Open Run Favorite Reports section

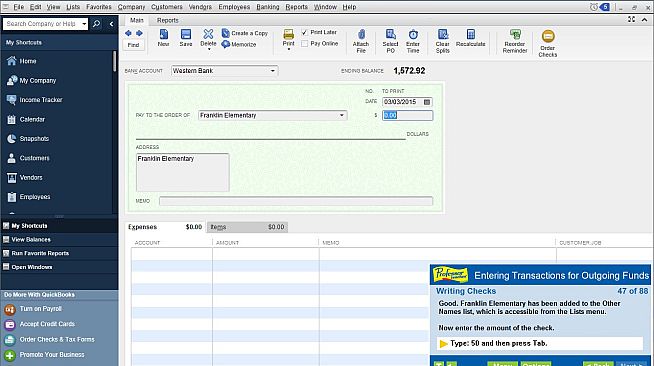tap(59, 253)
